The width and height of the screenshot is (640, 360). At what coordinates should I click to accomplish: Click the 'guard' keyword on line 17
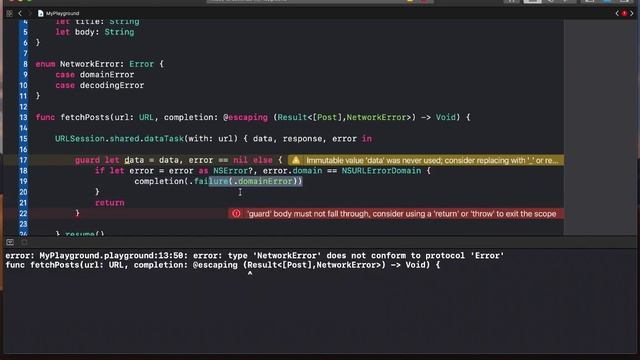coord(87,160)
